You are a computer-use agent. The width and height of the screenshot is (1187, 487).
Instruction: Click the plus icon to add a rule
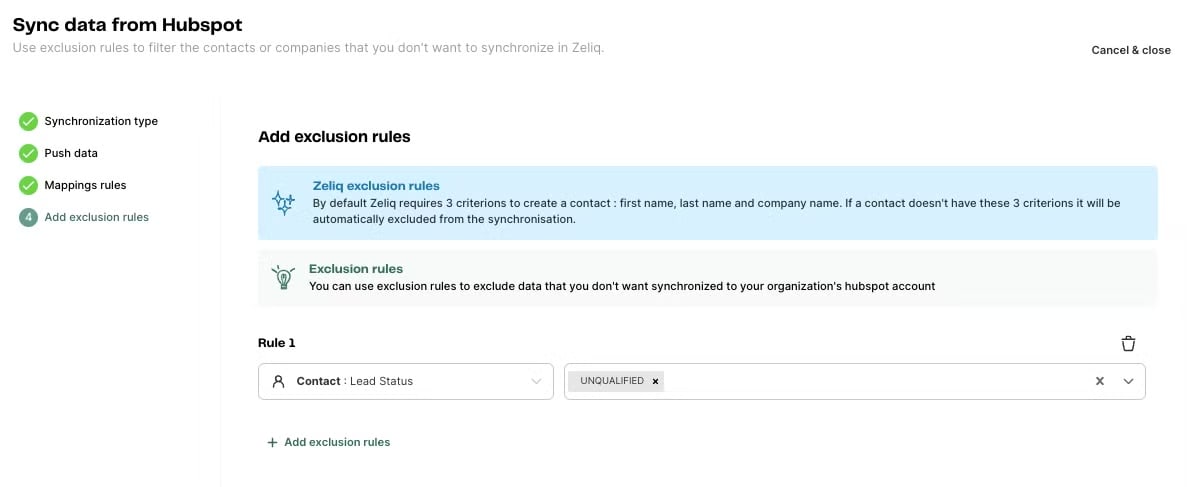(x=272, y=442)
